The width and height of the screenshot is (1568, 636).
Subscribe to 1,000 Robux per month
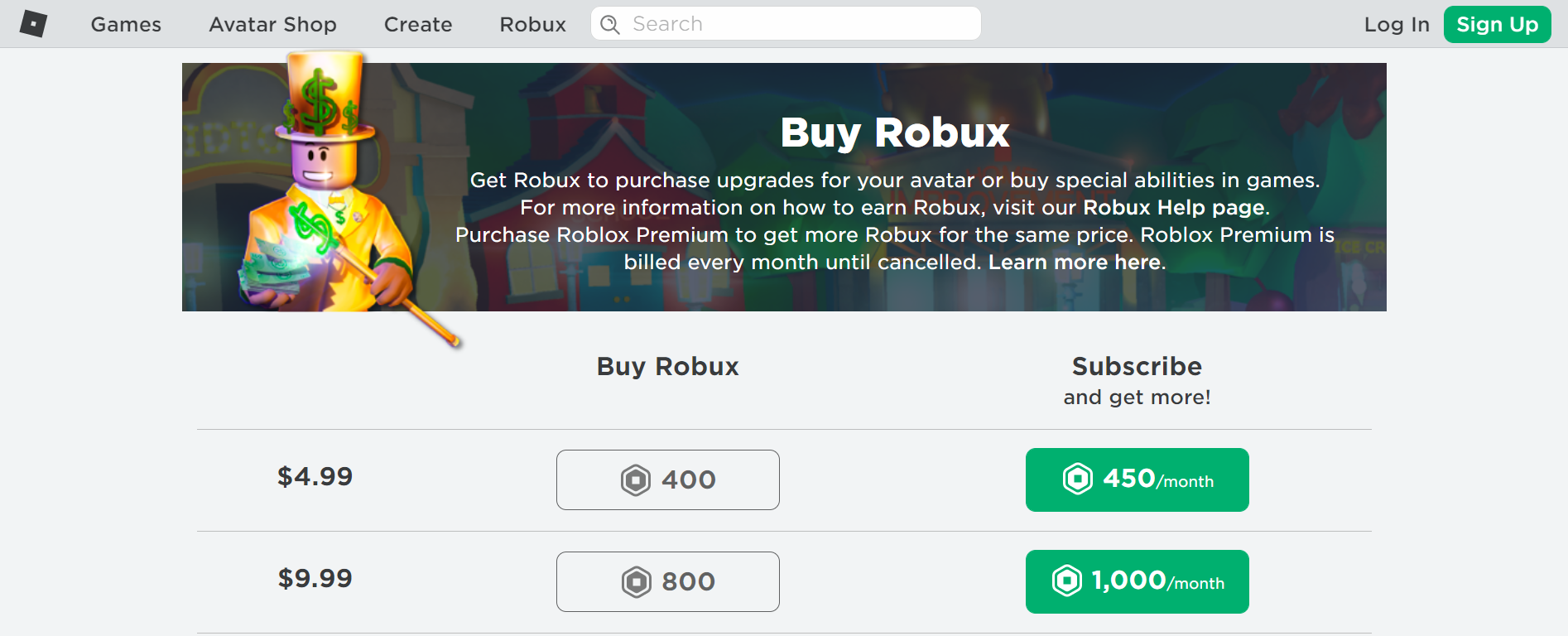[1136, 581]
